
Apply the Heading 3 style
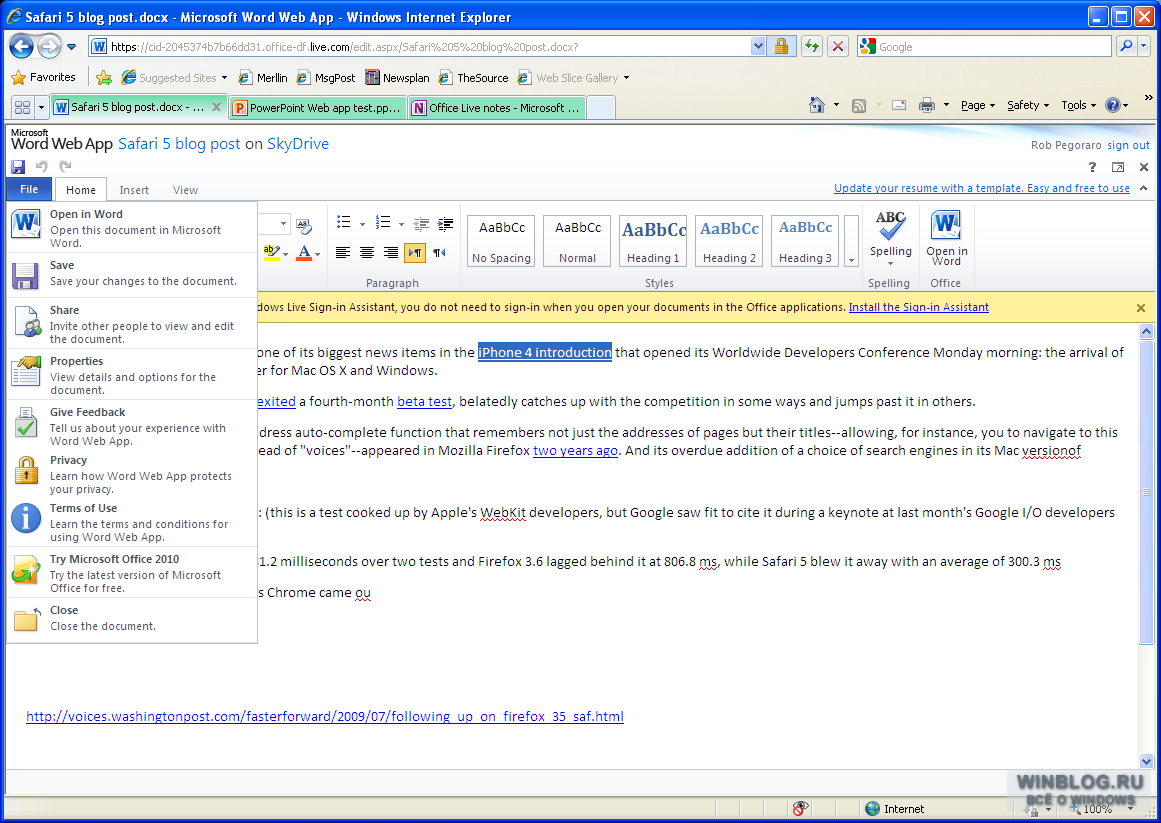tap(805, 241)
